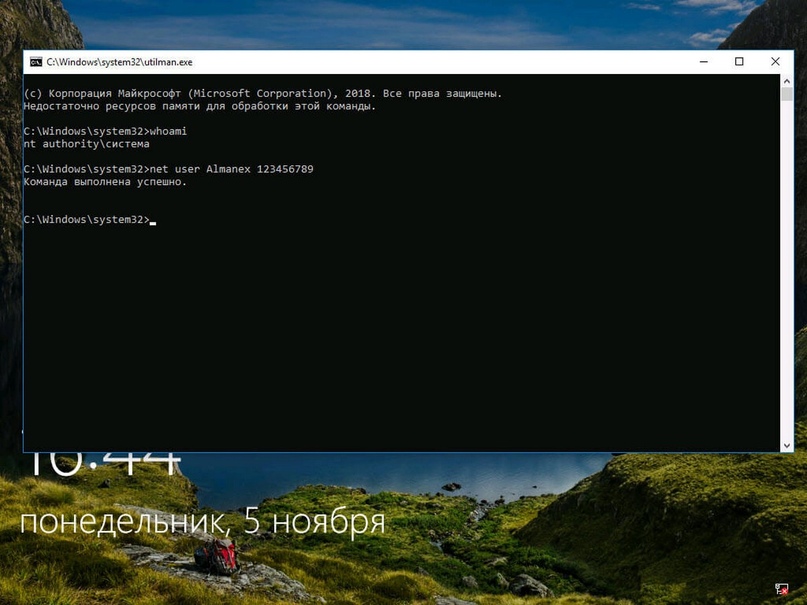Viewport: 807px width, 605px height.
Task: Maximize the utilman.exe console window
Action: [739, 62]
